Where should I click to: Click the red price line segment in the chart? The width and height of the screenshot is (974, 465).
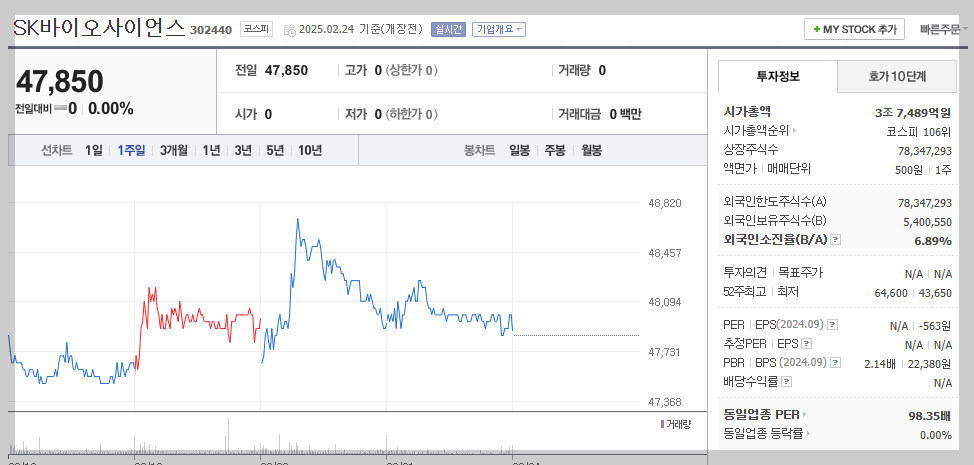tap(198, 317)
